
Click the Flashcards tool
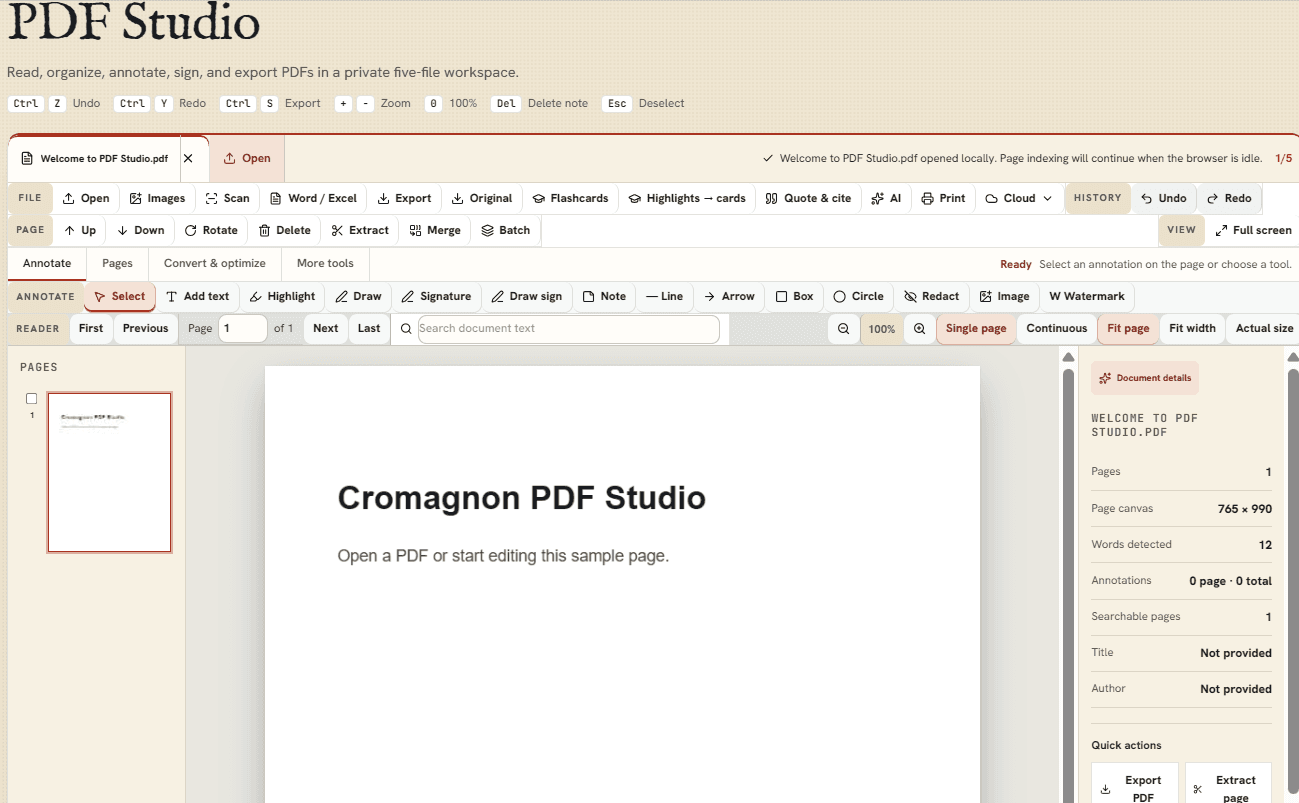(x=570, y=198)
